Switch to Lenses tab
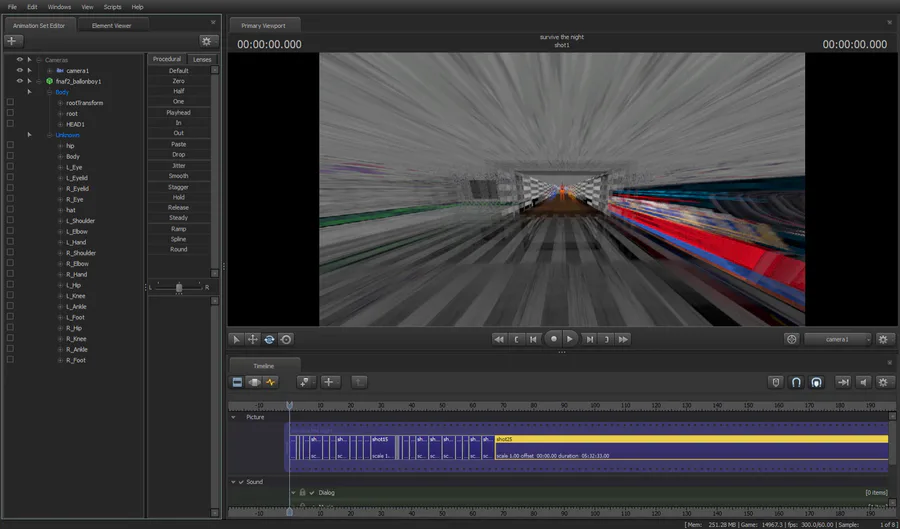 pos(202,59)
